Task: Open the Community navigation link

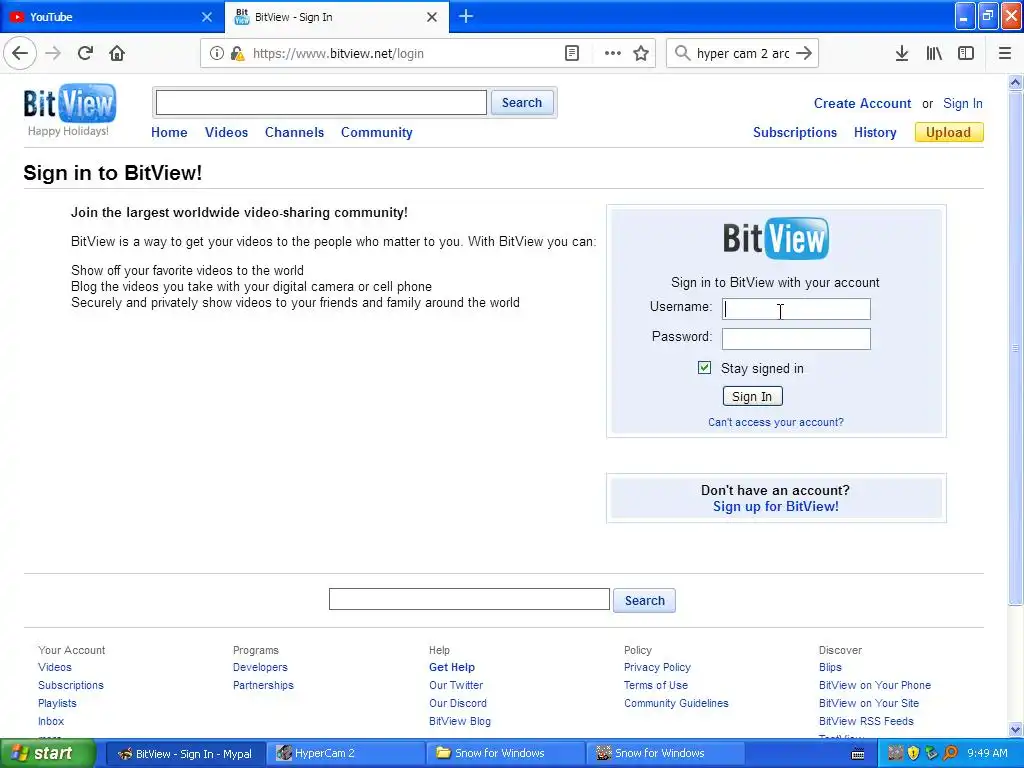Action: (x=377, y=133)
